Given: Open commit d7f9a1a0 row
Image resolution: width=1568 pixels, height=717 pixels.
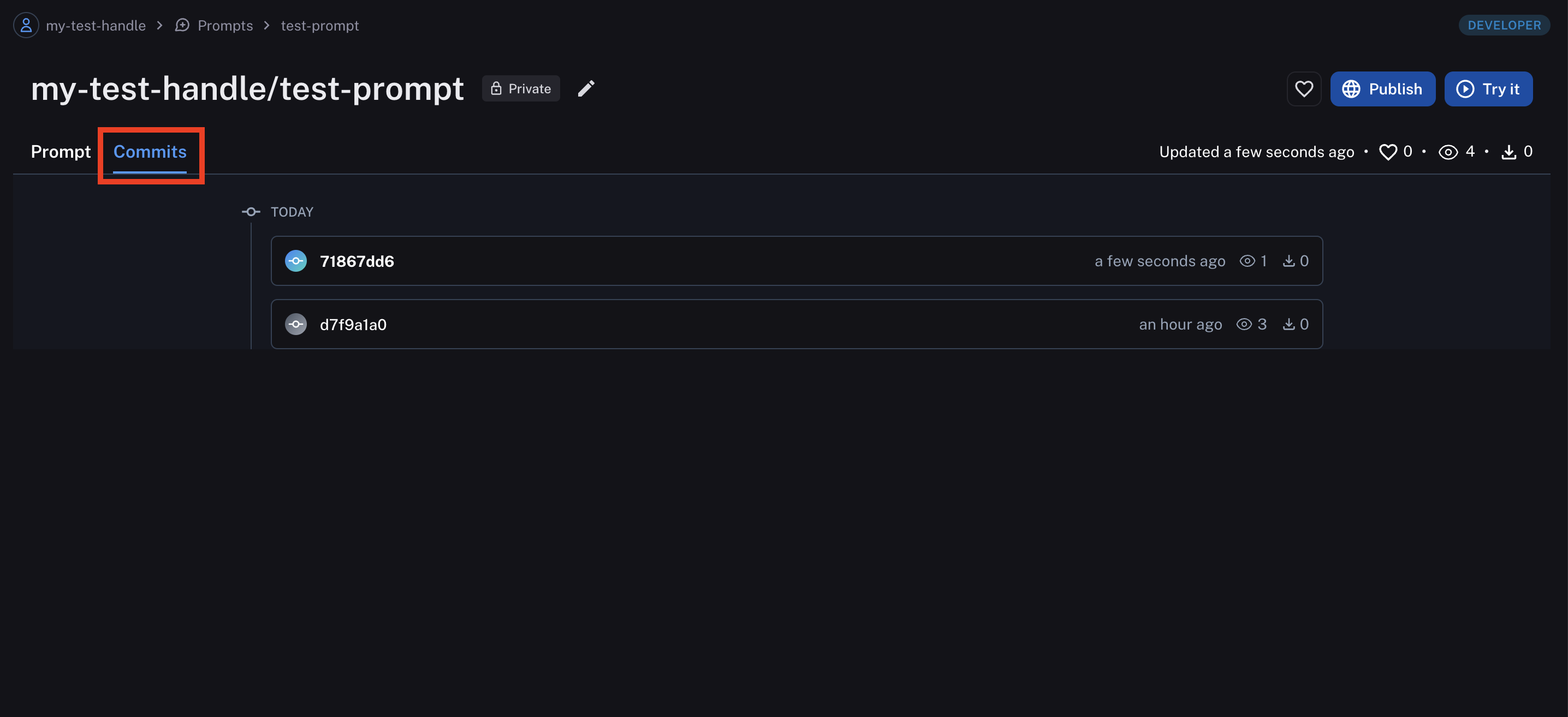Looking at the screenshot, I should (x=730, y=324).
